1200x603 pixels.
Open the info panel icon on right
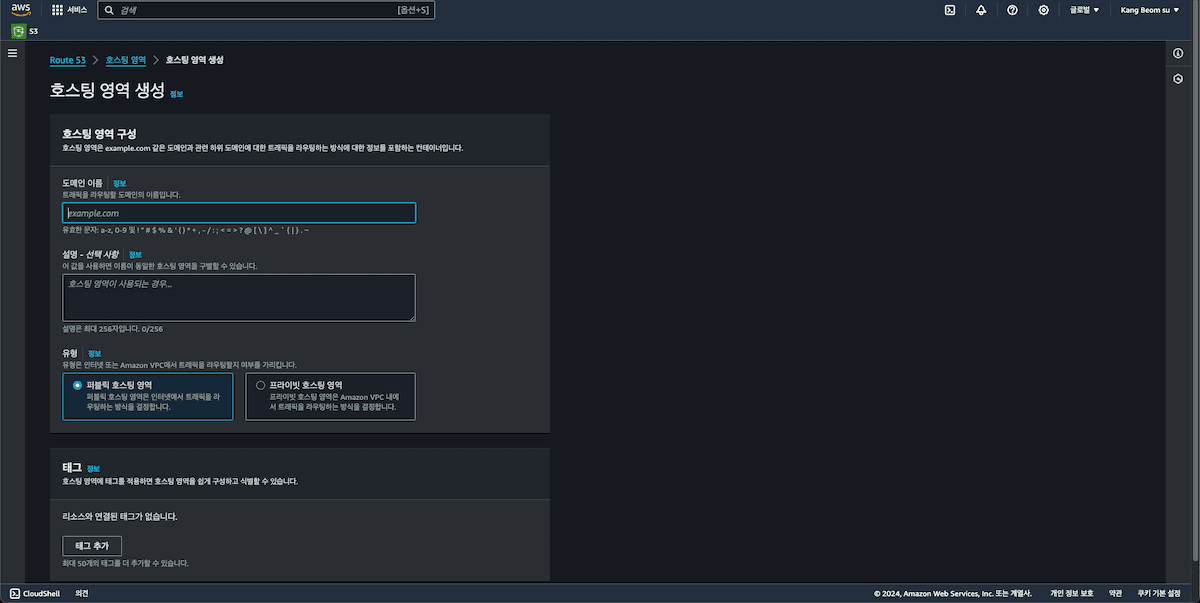click(x=1178, y=53)
